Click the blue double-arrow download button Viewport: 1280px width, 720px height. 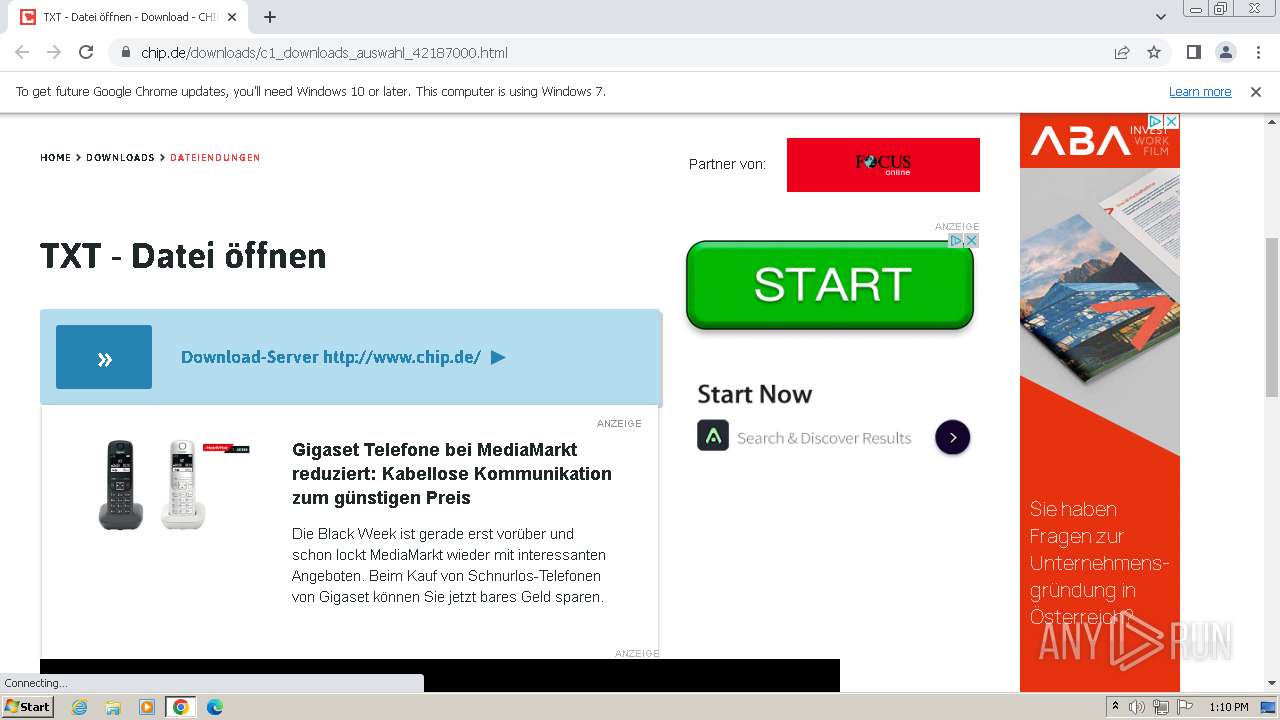(x=104, y=357)
